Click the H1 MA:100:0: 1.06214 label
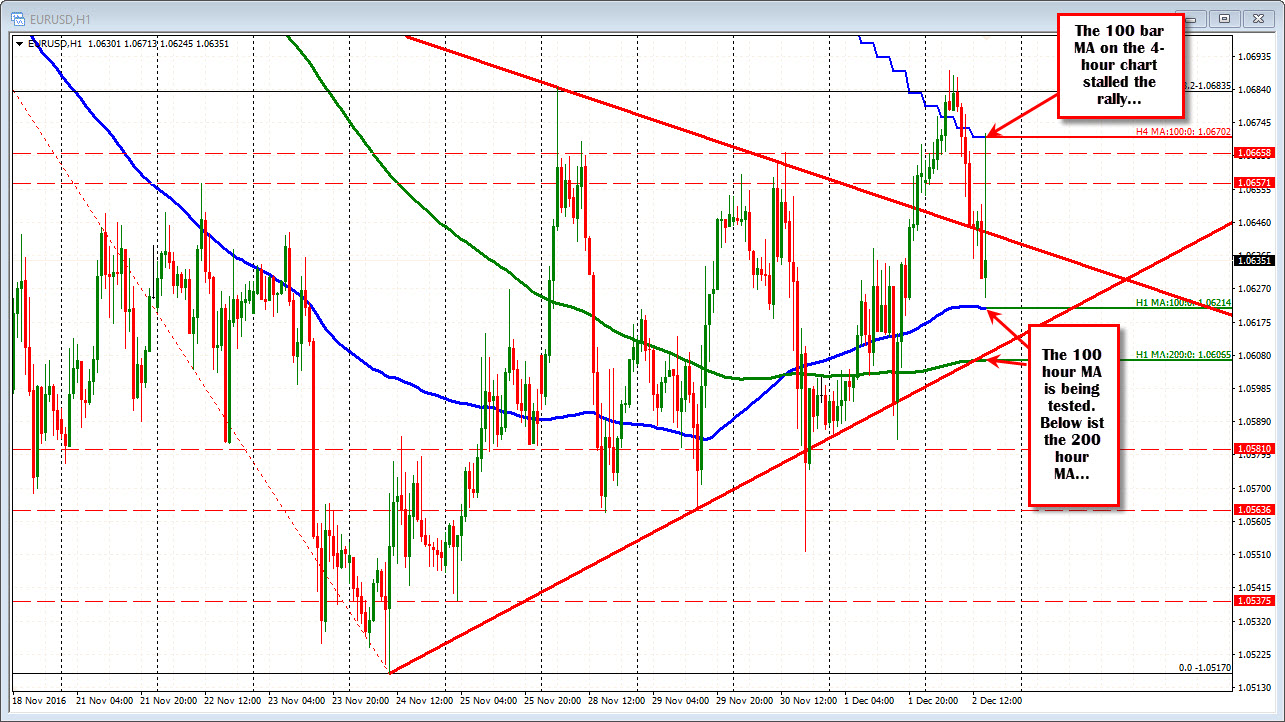Screen dimensions: 1285x722 coord(1183,302)
